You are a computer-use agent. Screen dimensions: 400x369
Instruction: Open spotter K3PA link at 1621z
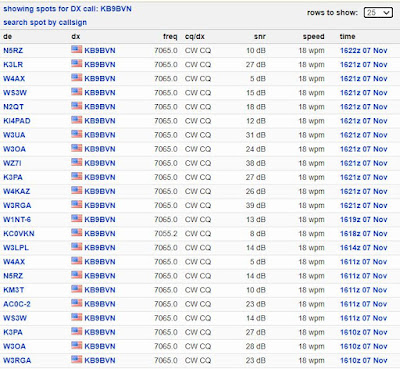[13, 177]
